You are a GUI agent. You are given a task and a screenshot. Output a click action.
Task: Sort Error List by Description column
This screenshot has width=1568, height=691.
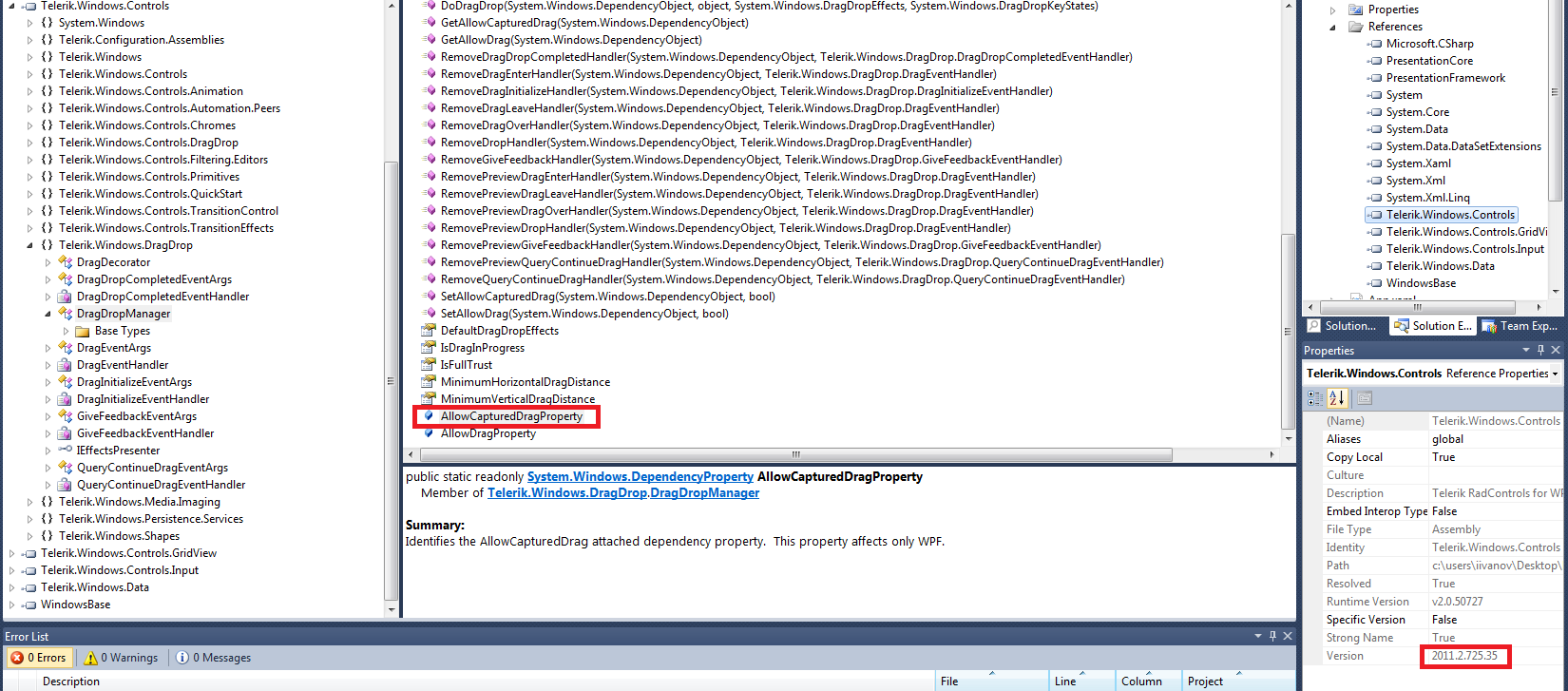485,681
